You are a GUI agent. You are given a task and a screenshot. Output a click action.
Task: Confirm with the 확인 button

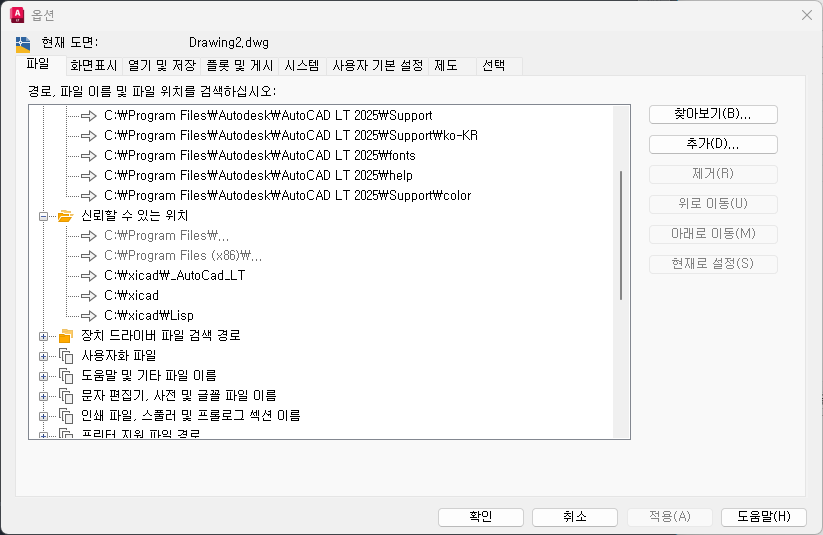[x=481, y=517]
